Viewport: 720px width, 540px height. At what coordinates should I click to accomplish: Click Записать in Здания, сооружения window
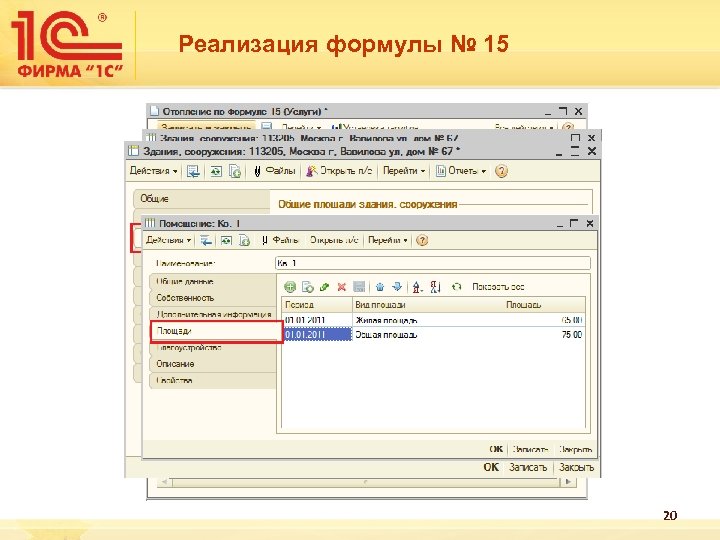pyautogui.click(x=528, y=467)
